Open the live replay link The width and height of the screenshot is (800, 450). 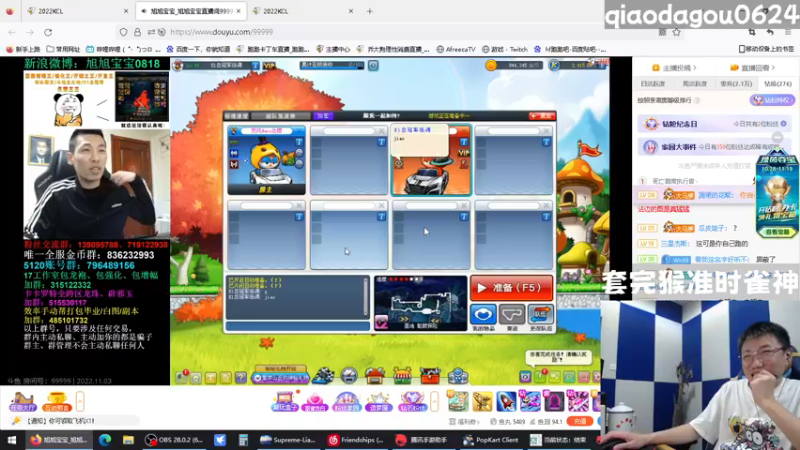[753, 68]
